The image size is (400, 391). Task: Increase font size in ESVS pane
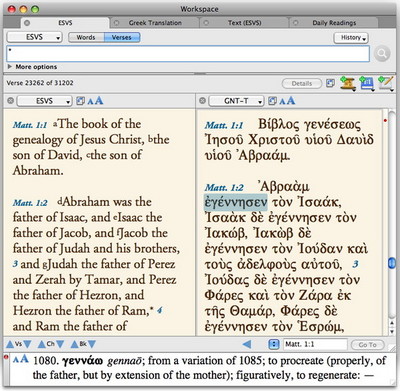click(99, 100)
